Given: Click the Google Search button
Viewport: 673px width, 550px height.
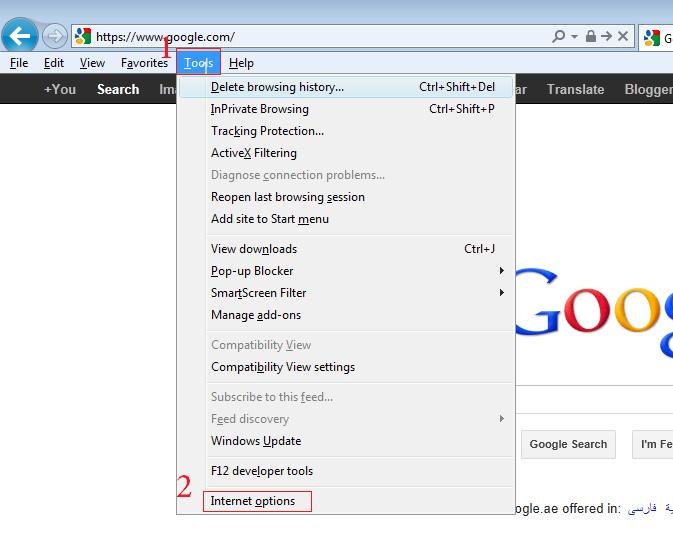Looking at the screenshot, I should tap(568, 444).
